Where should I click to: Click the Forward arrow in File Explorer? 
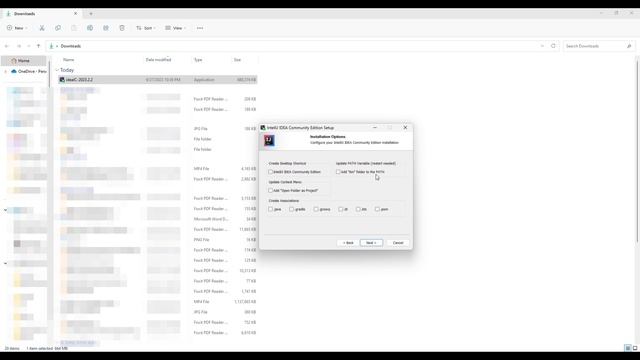point(19,46)
